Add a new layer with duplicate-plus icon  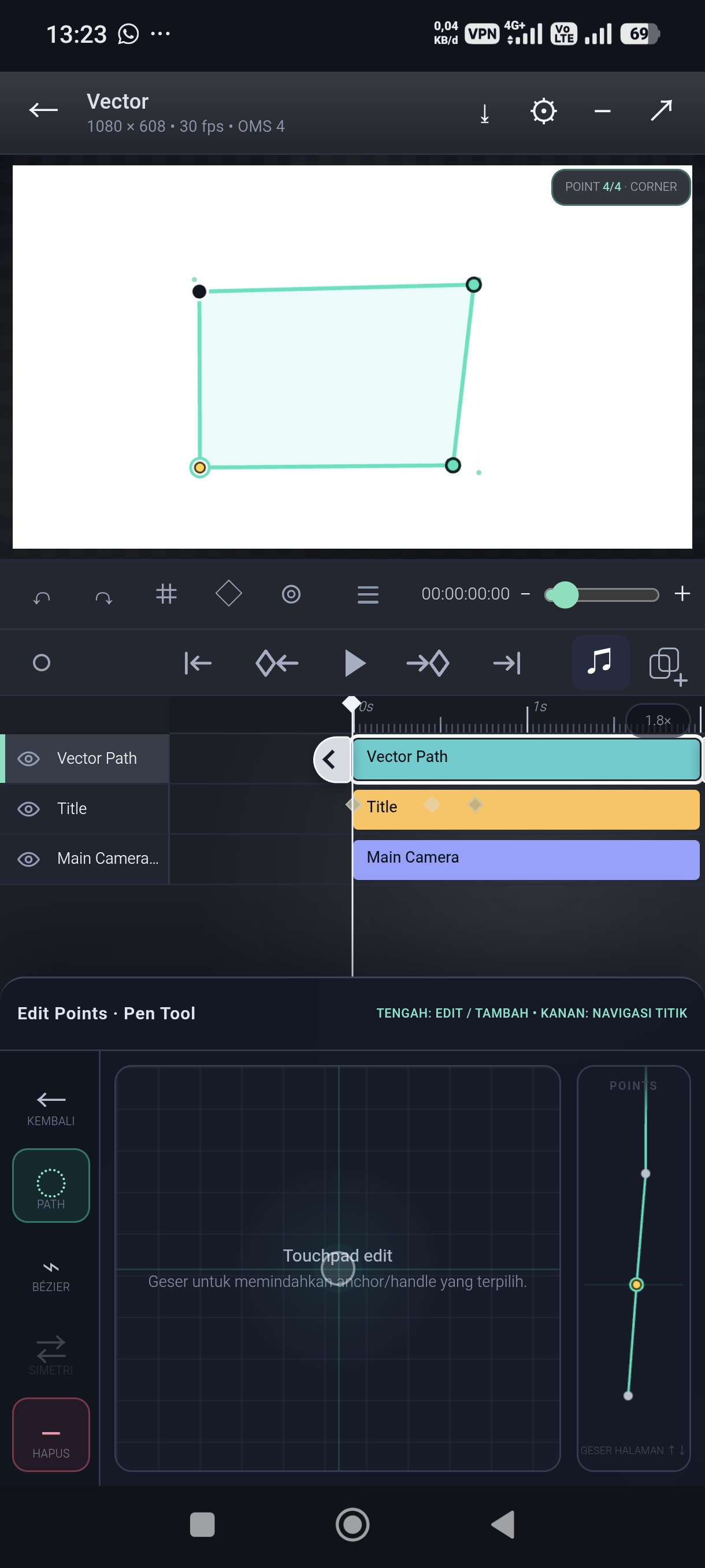(668, 666)
